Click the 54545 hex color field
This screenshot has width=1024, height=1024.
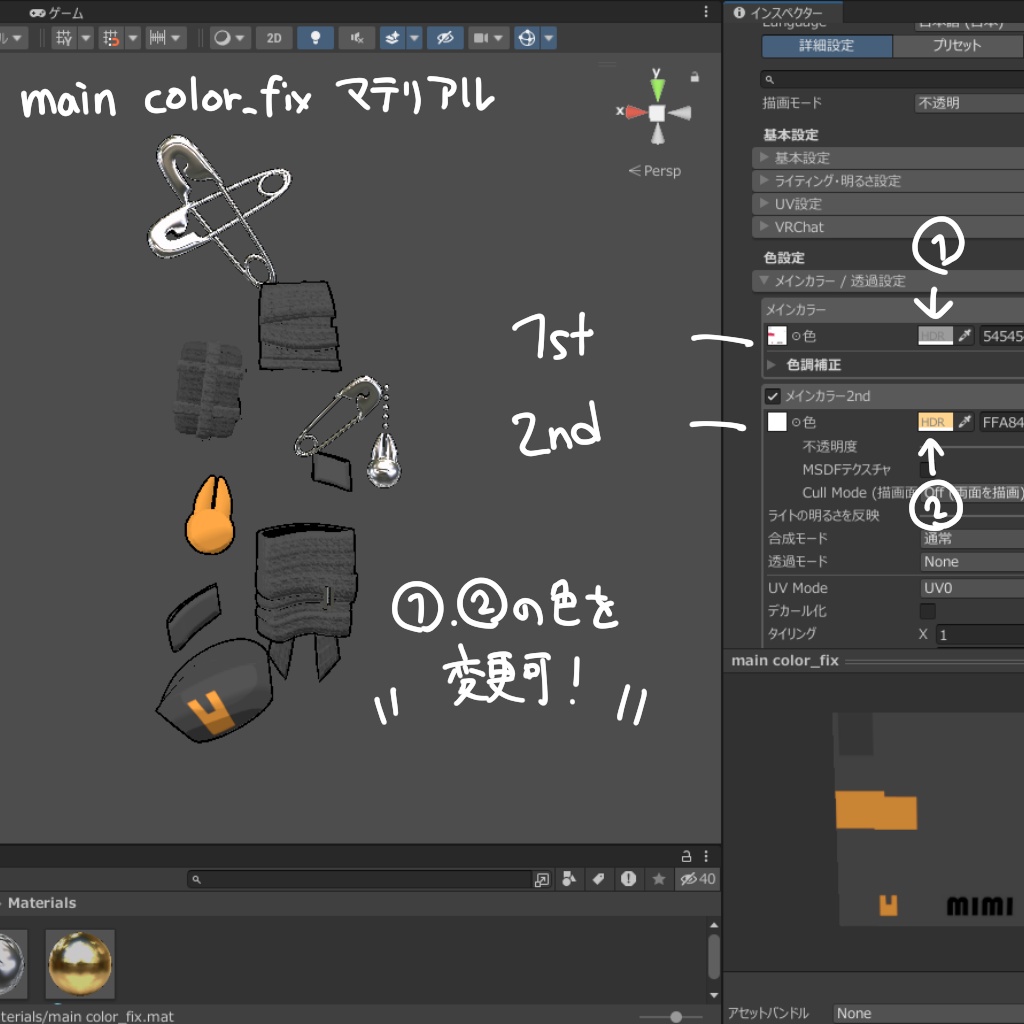tap(1001, 336)
